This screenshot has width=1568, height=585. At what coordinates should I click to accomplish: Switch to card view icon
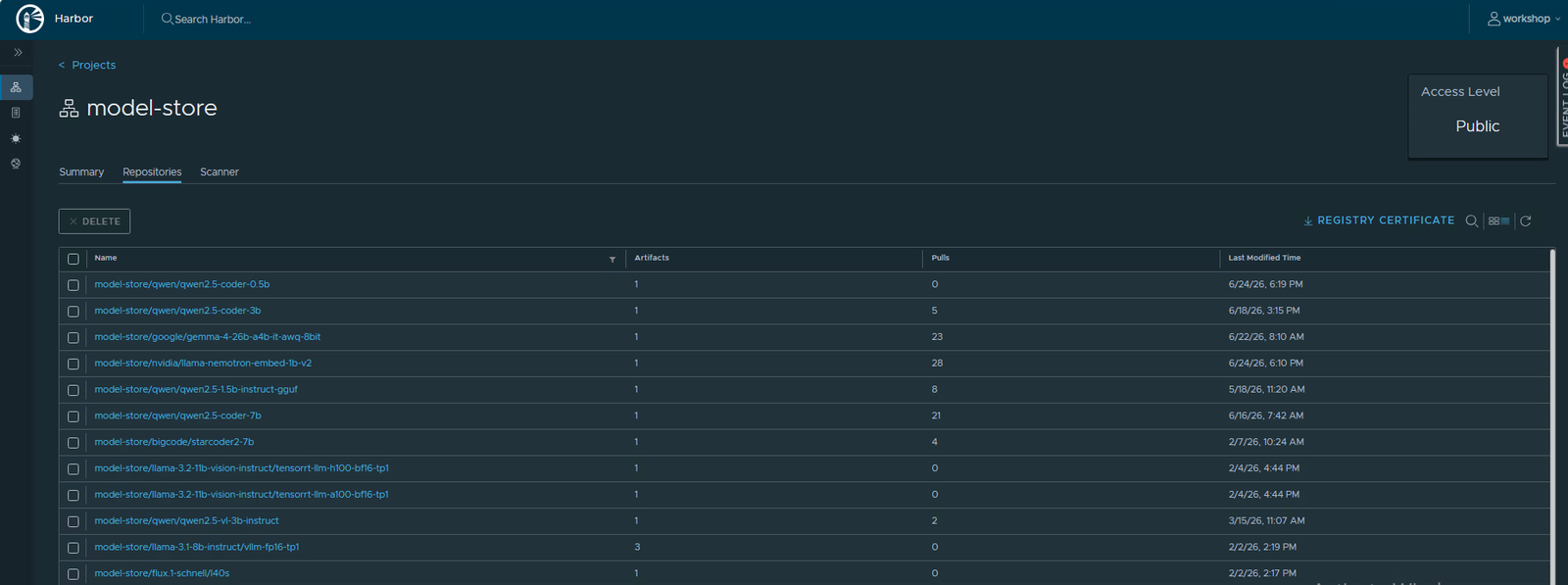click(x=1494, y=221)
